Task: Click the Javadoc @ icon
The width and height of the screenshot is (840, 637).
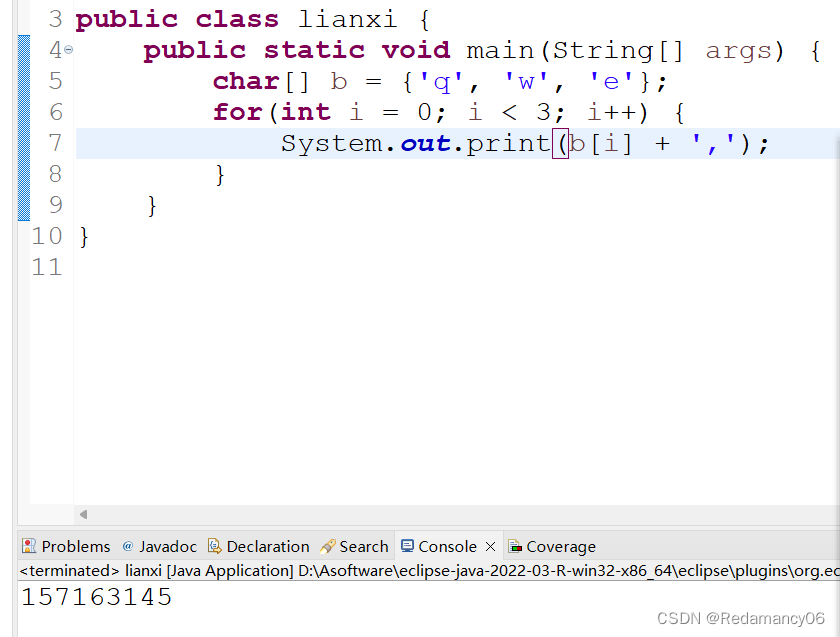Action: coord(128,546)
